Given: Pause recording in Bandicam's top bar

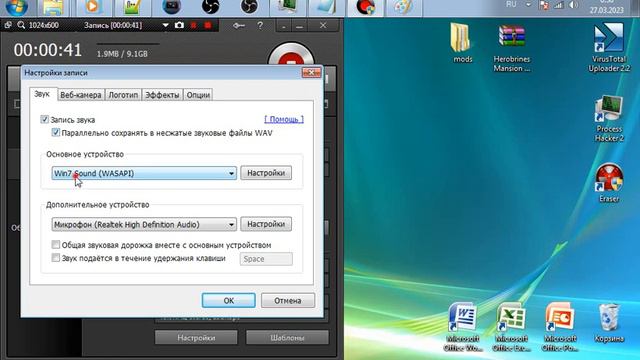Looking at the screenshot, I should 193,25.
